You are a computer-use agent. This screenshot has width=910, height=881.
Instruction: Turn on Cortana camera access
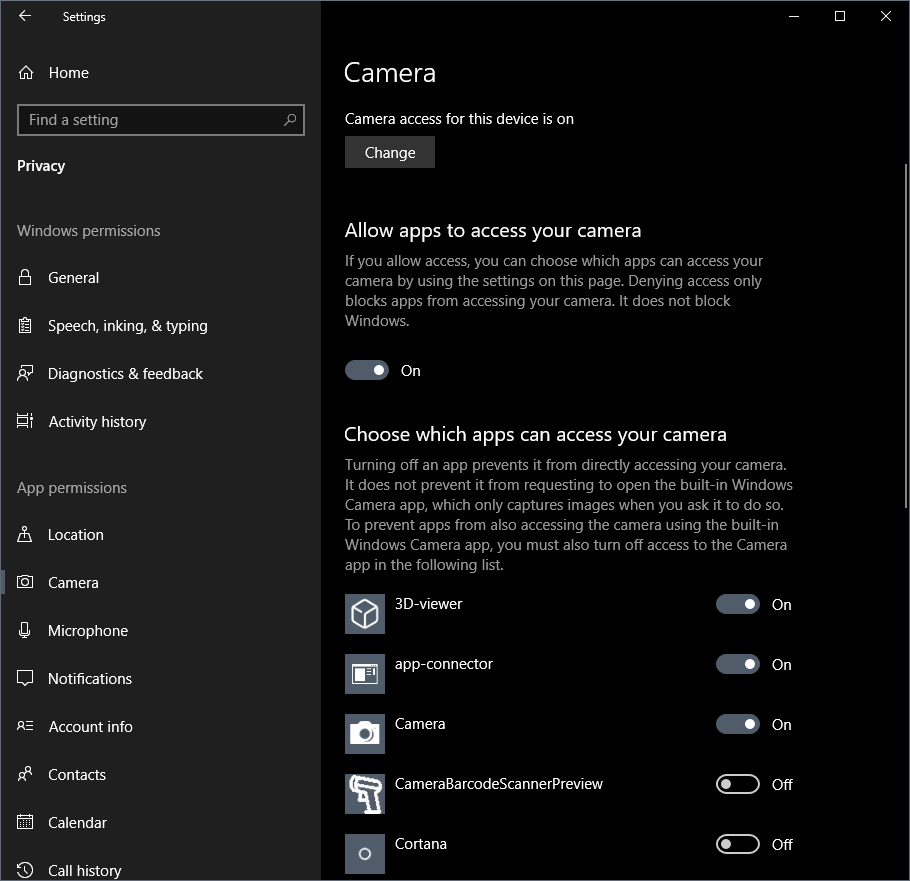tap(738, 844)
